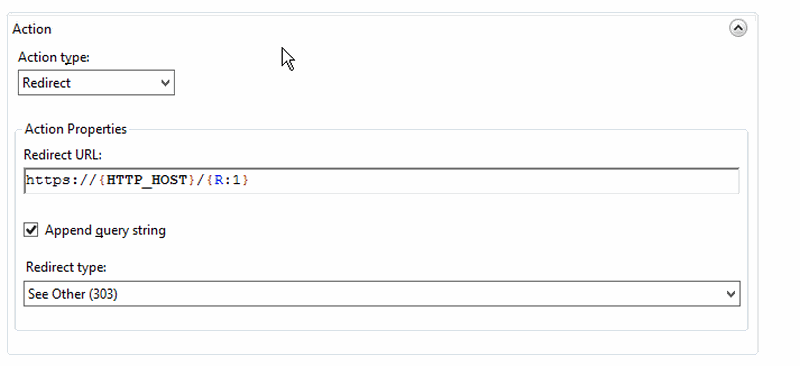Image resolution: width=800 pixels, height=366 pixels.
Task: Click blank area below Redirect type dropdown
Action: (x=382, y=318)
